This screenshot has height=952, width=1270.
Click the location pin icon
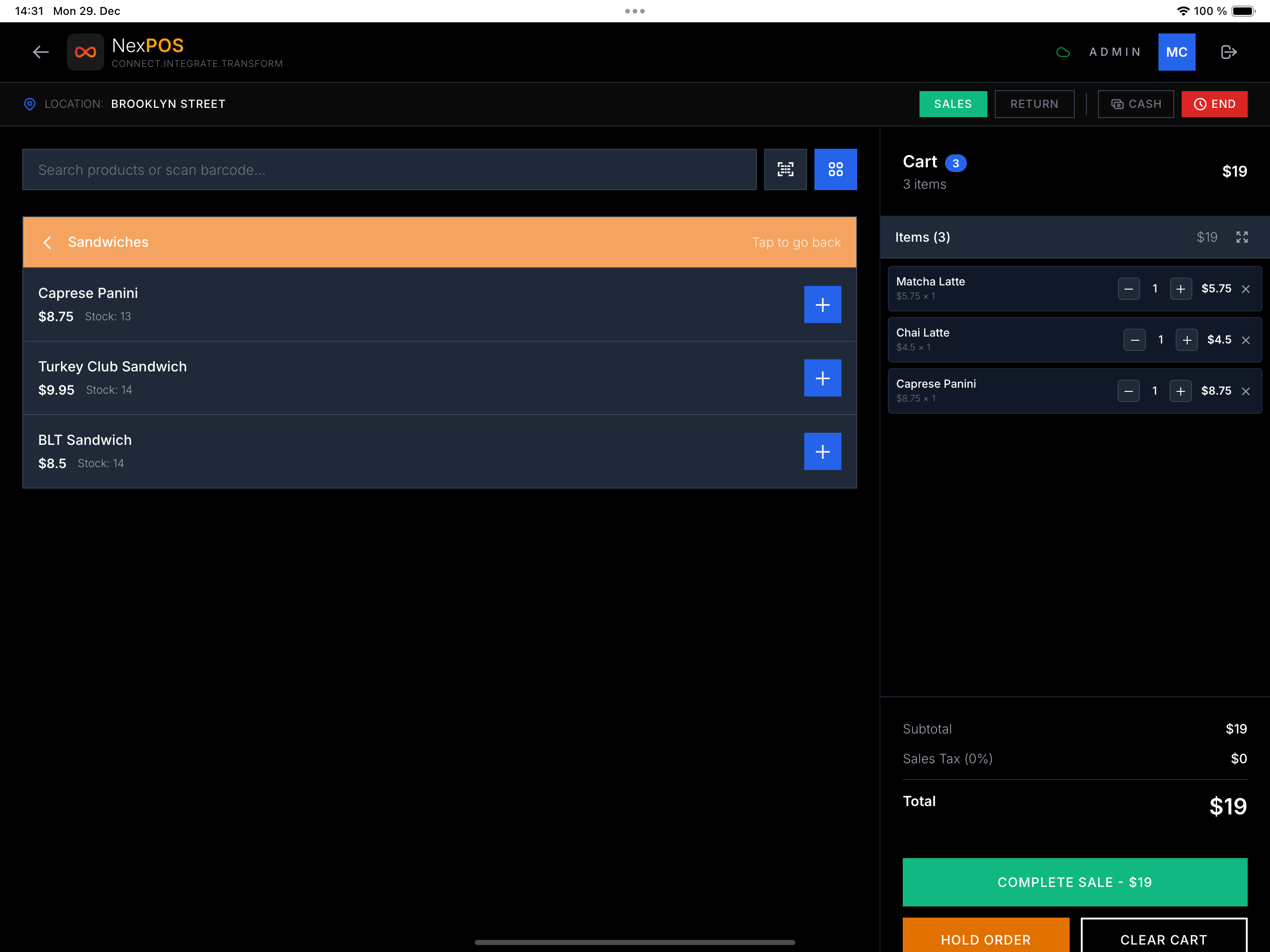click(x=30, y=104)
